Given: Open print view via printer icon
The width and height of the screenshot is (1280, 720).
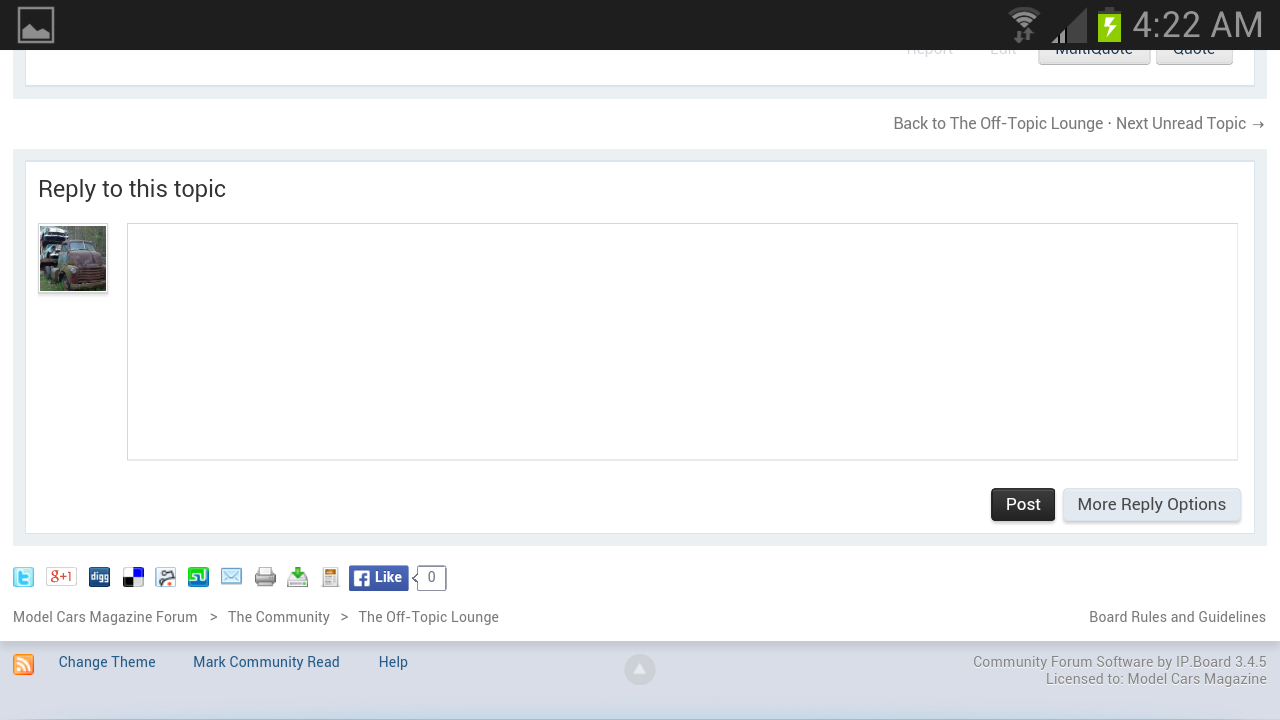Looking at the screenshot, I should click(265, 577).
